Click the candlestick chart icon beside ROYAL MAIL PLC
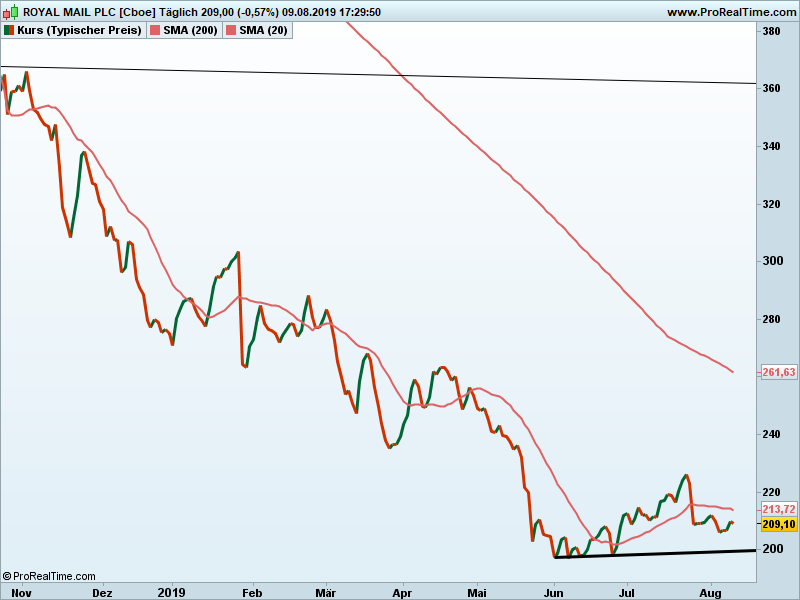The image size is (800, 600). point(10,12)
